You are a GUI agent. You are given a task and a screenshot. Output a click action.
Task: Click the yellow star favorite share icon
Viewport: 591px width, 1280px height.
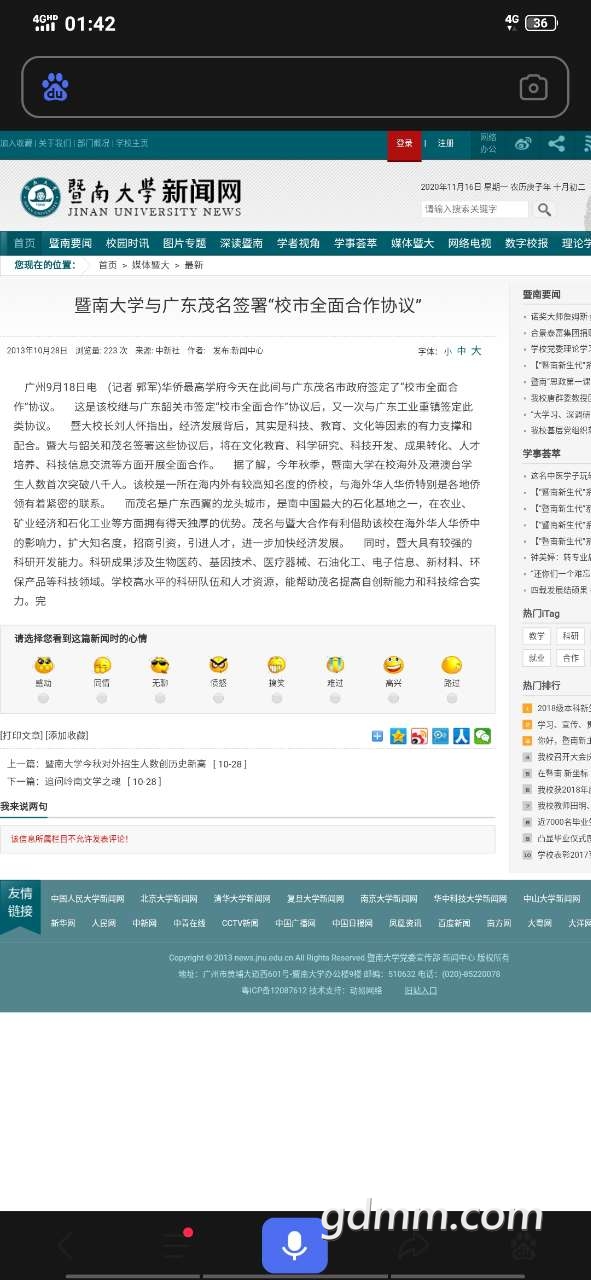pos(398,736)
